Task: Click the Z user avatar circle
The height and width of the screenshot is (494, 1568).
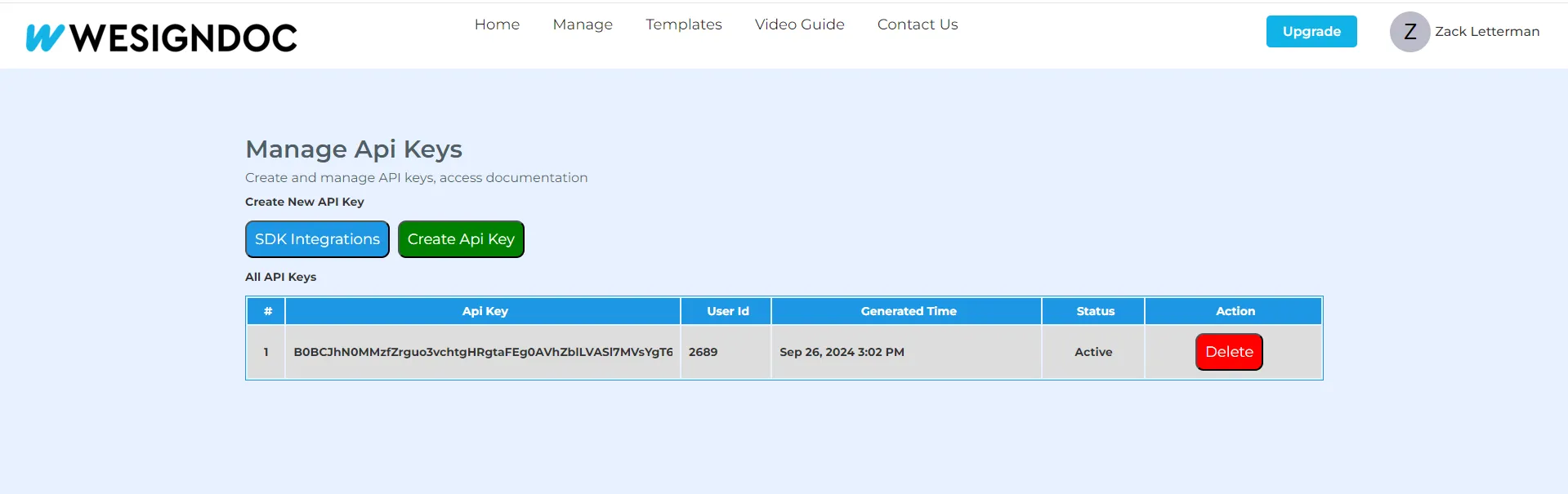Action: pyautogui.click(x=1409, y=32)
